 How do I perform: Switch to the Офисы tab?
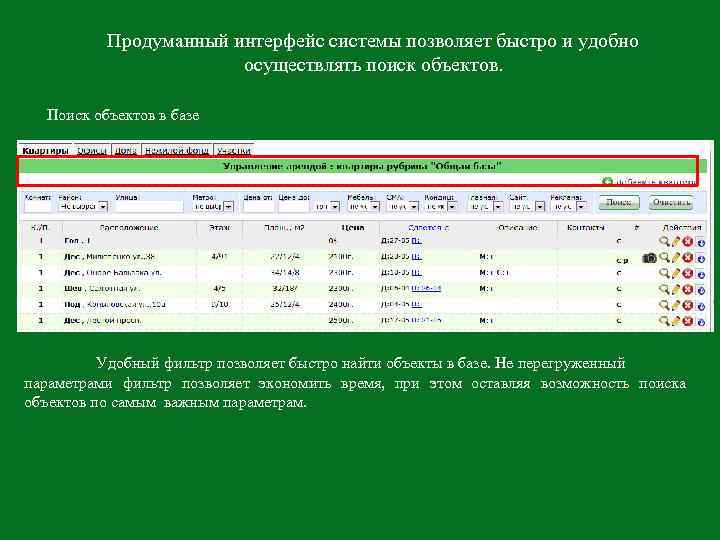tap(92, 151)
